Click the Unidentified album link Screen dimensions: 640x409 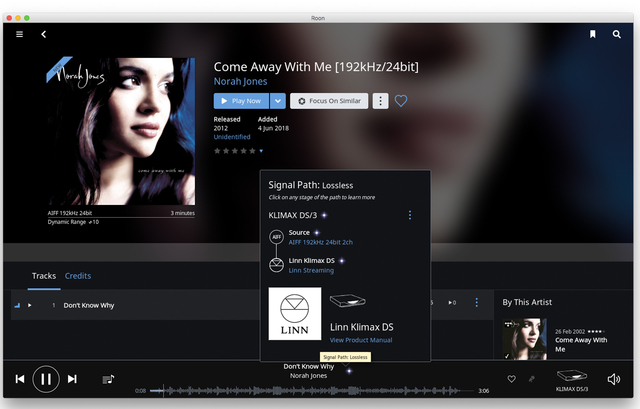point(232,137)
